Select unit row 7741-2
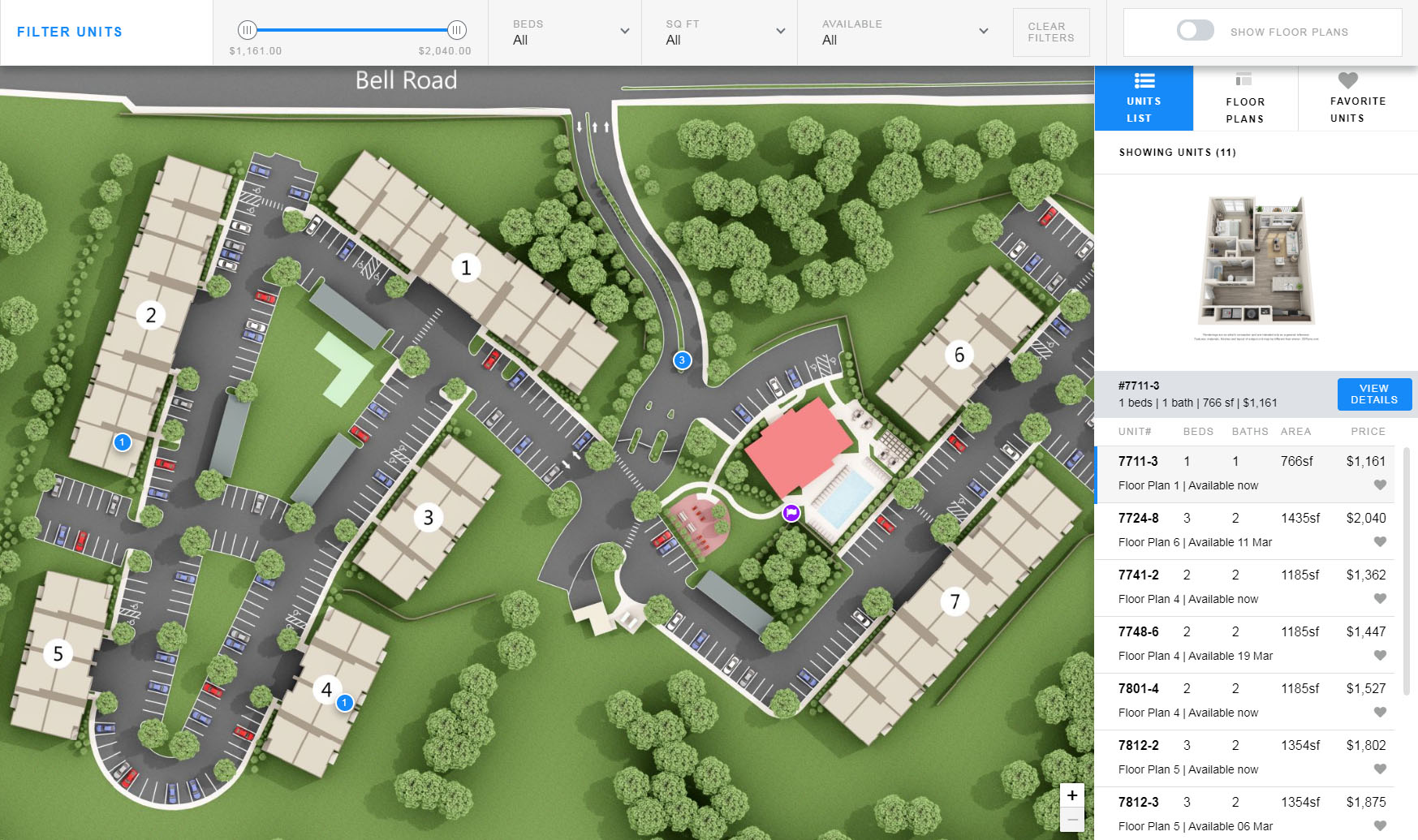 (x=1244, y=588)
